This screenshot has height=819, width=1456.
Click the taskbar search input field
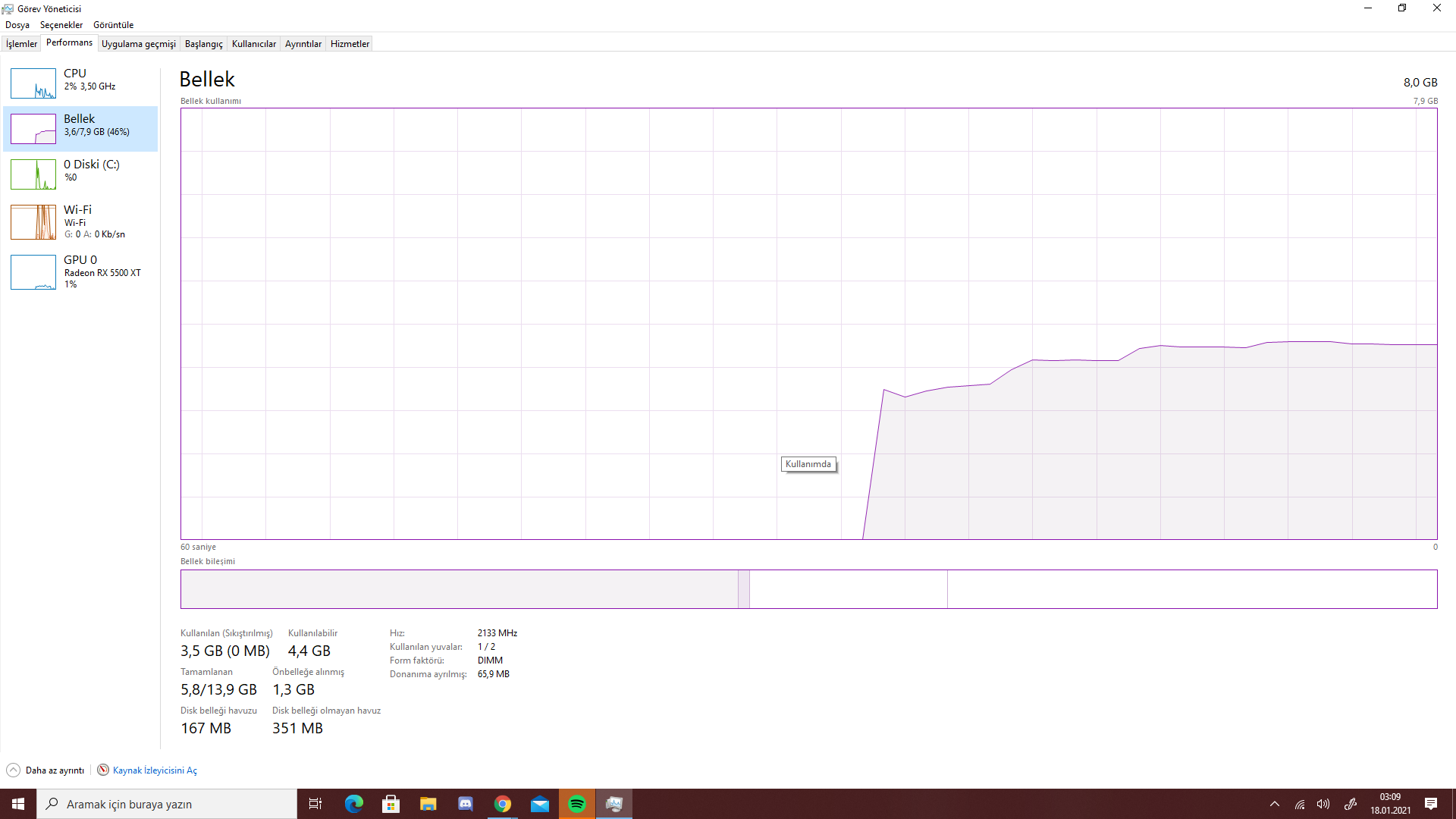click(x=167, y=804)
